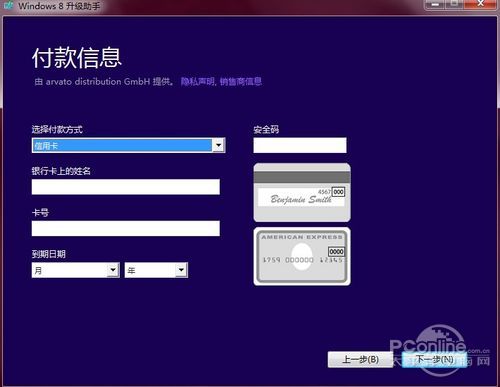Viewport: 500px width, 387px height.
Task: Go back with the 上一步(B) button
Action: click(360, 359)
